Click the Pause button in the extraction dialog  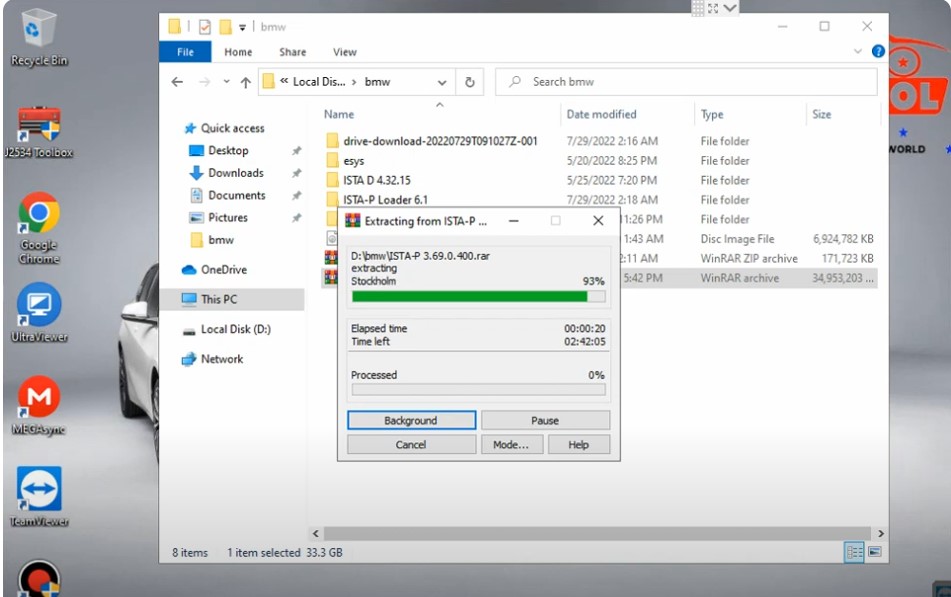(x=545, y=421)
